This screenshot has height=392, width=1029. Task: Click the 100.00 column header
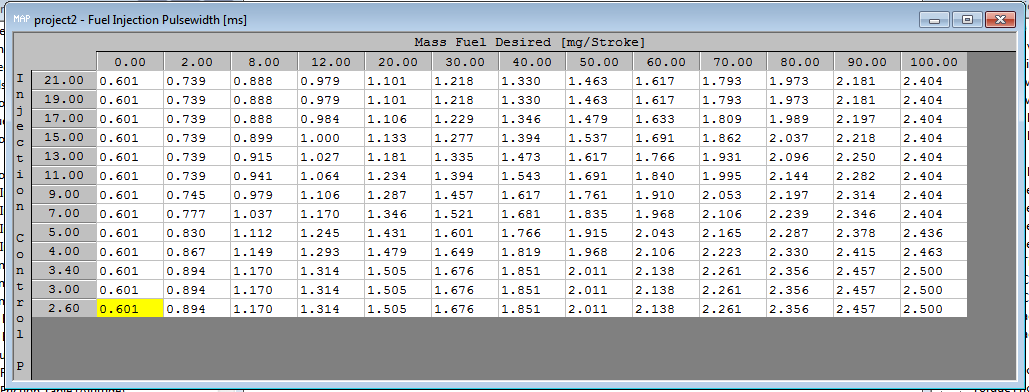934,62
